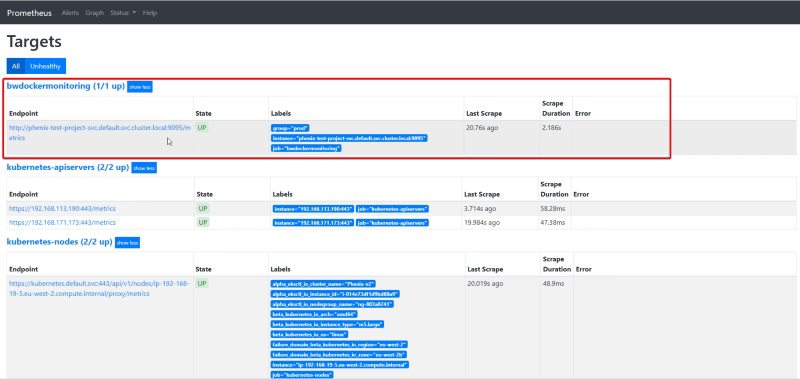Click the Targets page heading
This screenshot has height=379, width=800.
pos(34,42)
